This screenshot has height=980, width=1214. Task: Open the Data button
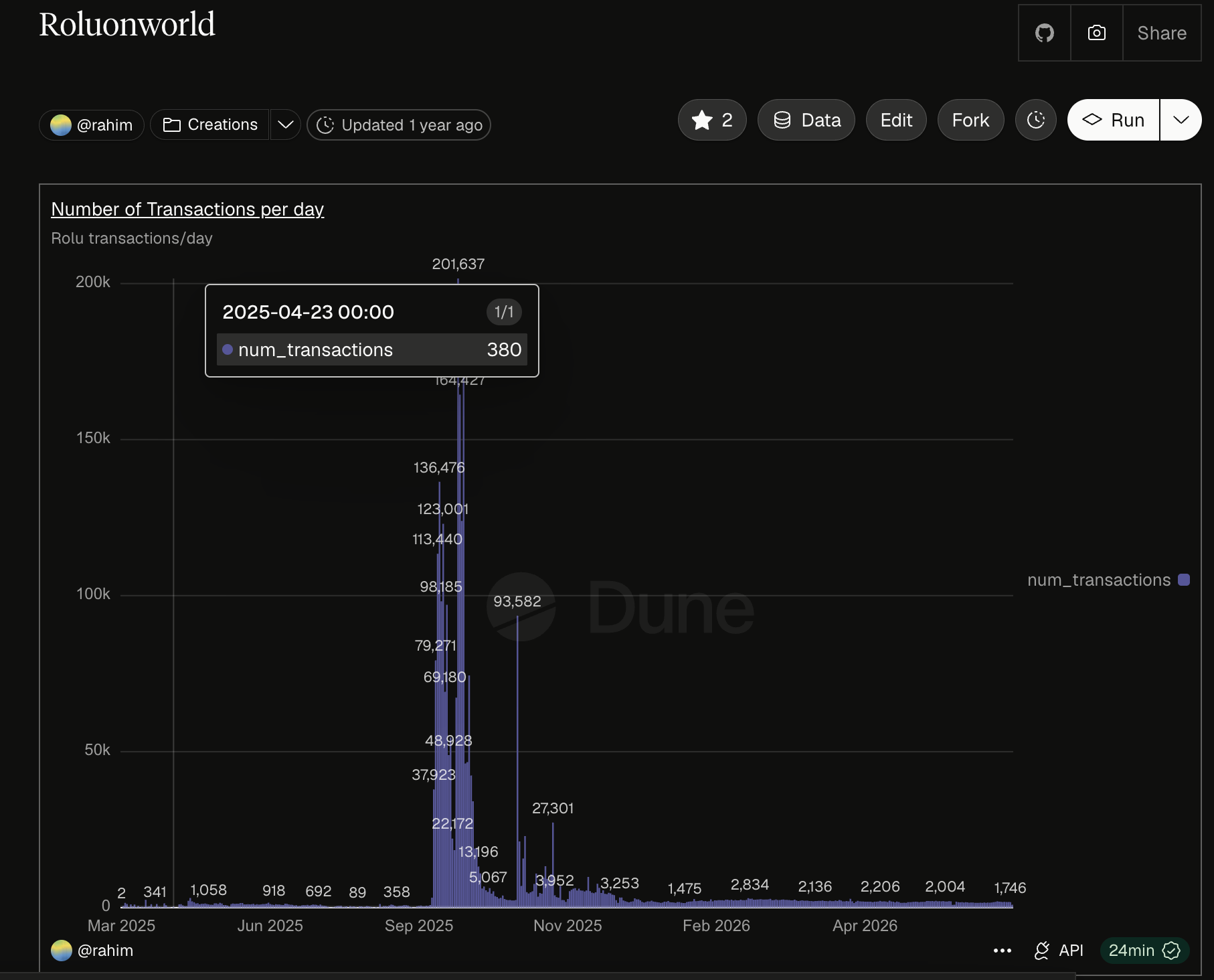point(806,120)
